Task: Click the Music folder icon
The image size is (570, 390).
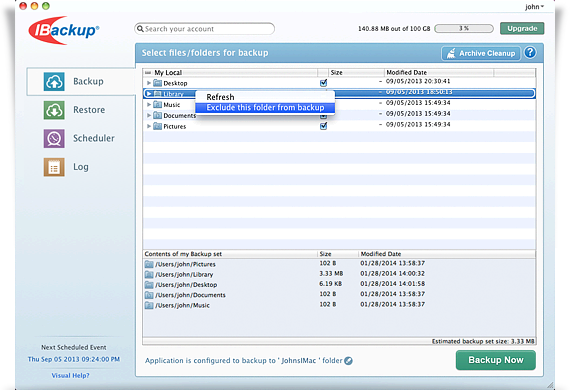Action: point(157,105)
